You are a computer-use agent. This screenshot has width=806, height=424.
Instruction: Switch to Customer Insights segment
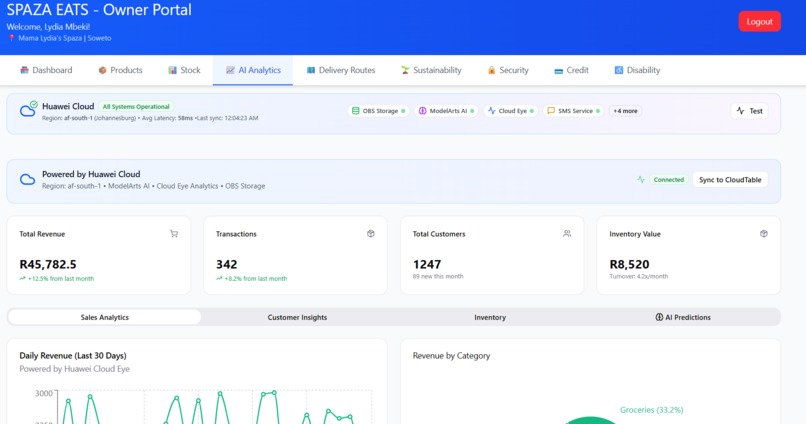pyautogui.click(x=297, y=317)
